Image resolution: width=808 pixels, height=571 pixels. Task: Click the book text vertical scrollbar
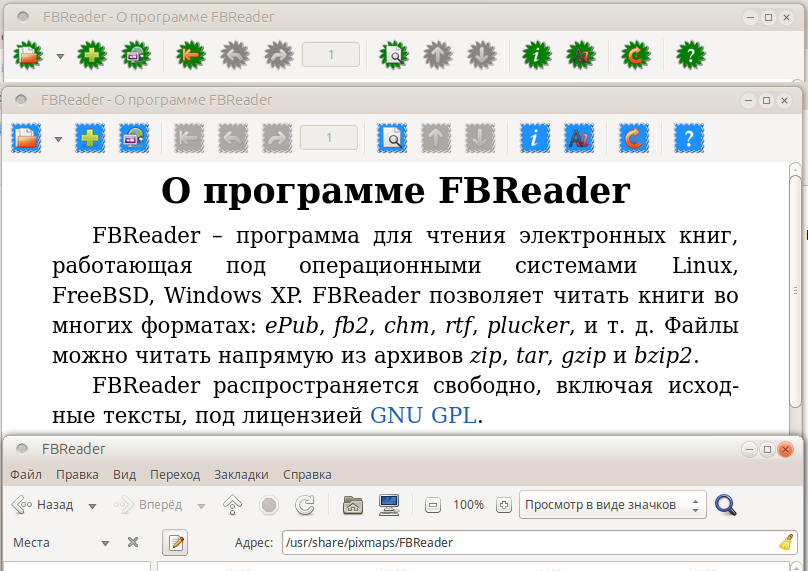[795, 291]
